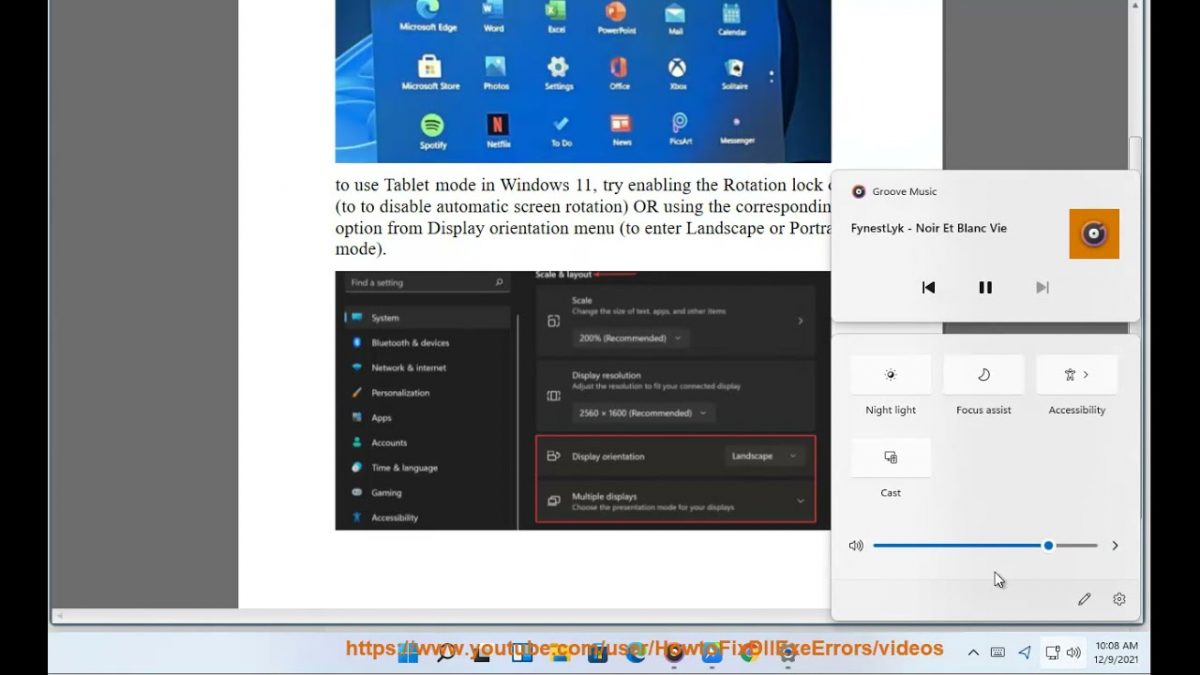The height and width of the screenshot is (675, 1200).
Task: Skip to the next track
Action: pyautogui.click(x=1042, y=287)
